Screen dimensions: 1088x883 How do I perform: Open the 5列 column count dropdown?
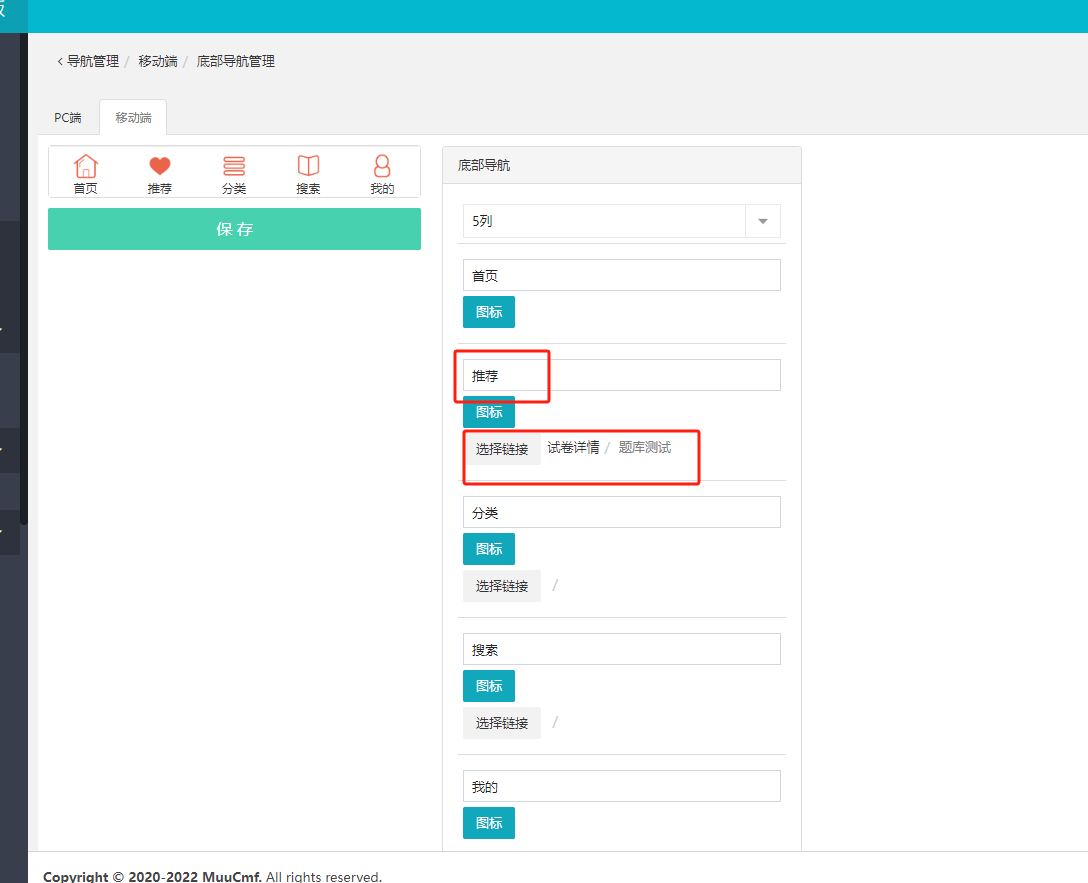click(621, 221)
